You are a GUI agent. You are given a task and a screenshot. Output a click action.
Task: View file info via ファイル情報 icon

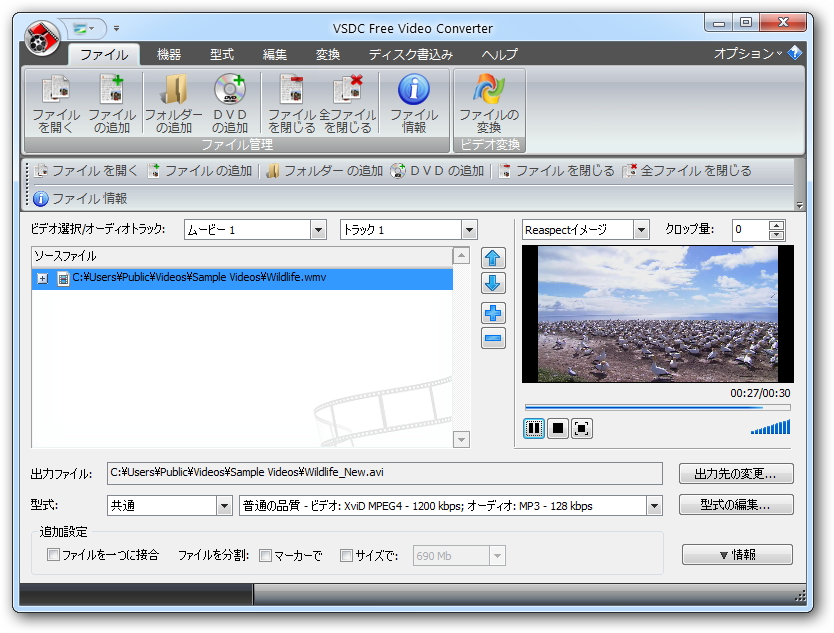(414, 101)
